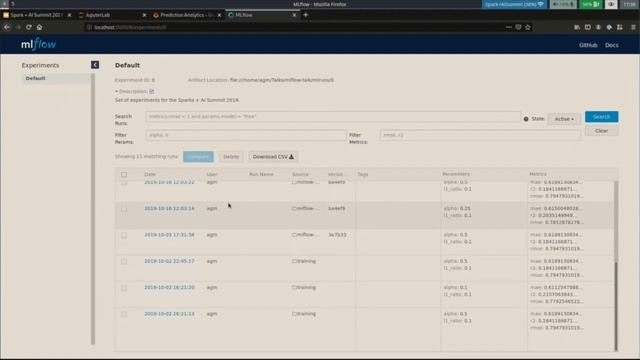Edit the experiment description
This screenshot has width=640, height=360.
pos(152,91)
